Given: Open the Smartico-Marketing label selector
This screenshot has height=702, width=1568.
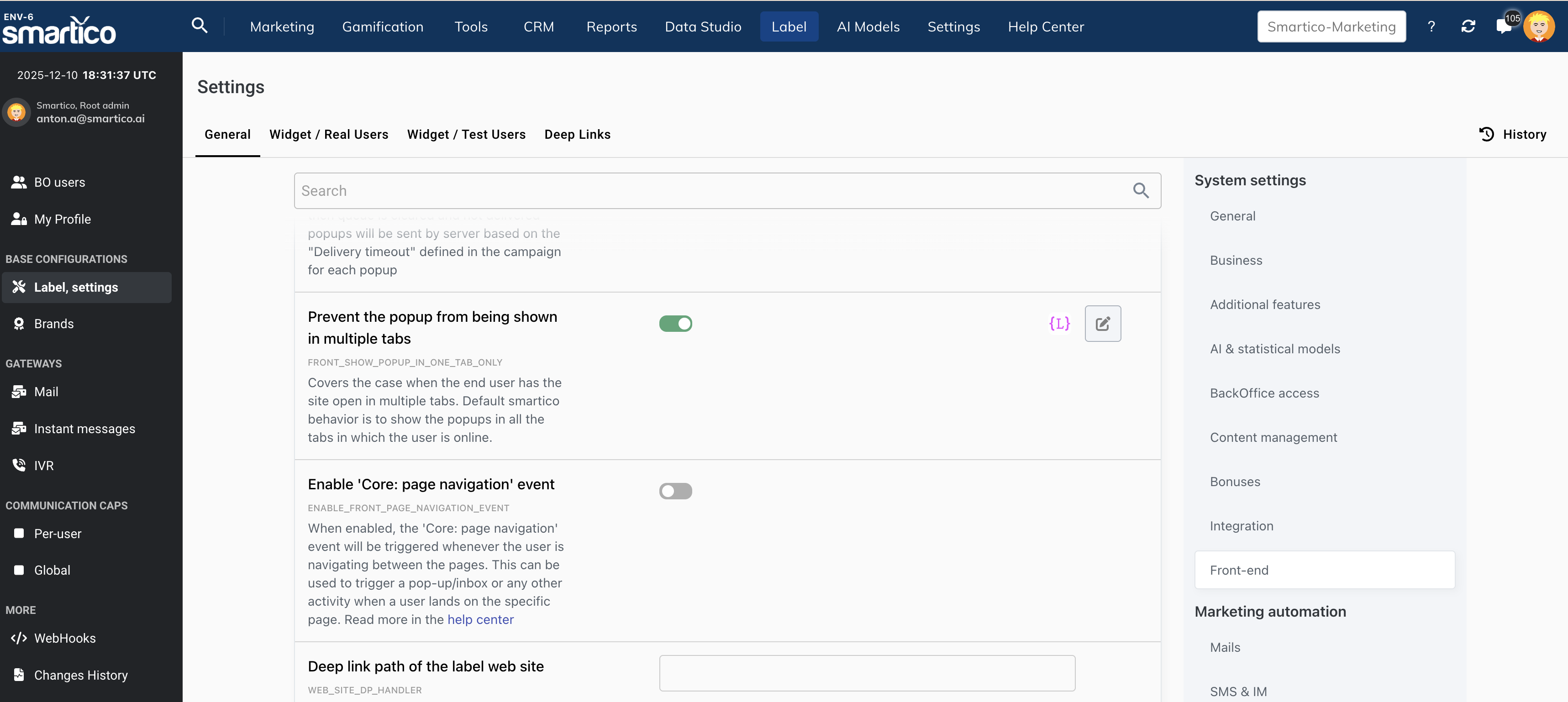Looking at the screenshot, I should point(1331,26).
